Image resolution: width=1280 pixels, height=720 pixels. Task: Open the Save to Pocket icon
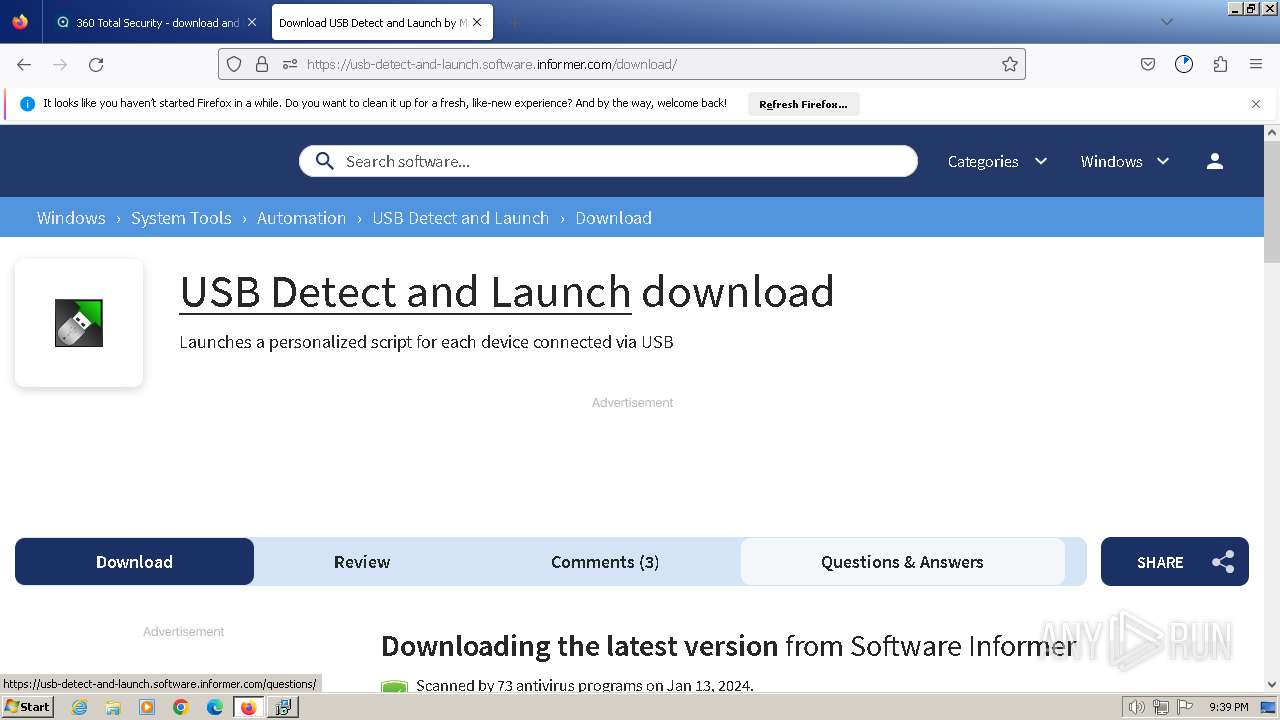coord(1148,64)
